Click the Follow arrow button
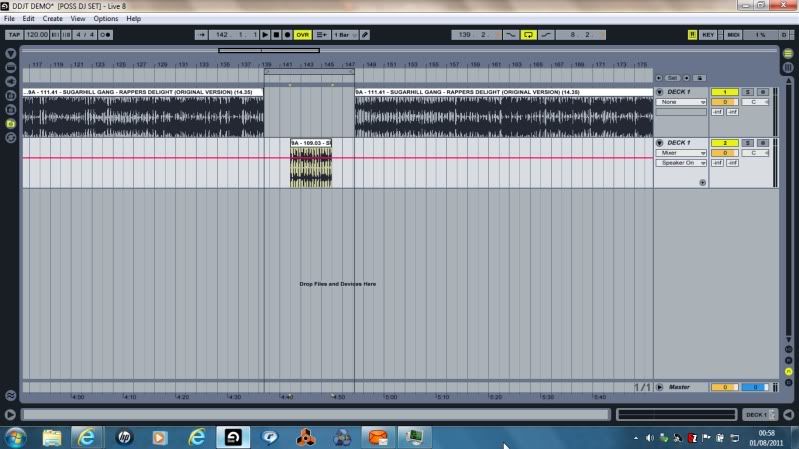The image size is (799, 449). pyautogui.click(x=201, y=34)
